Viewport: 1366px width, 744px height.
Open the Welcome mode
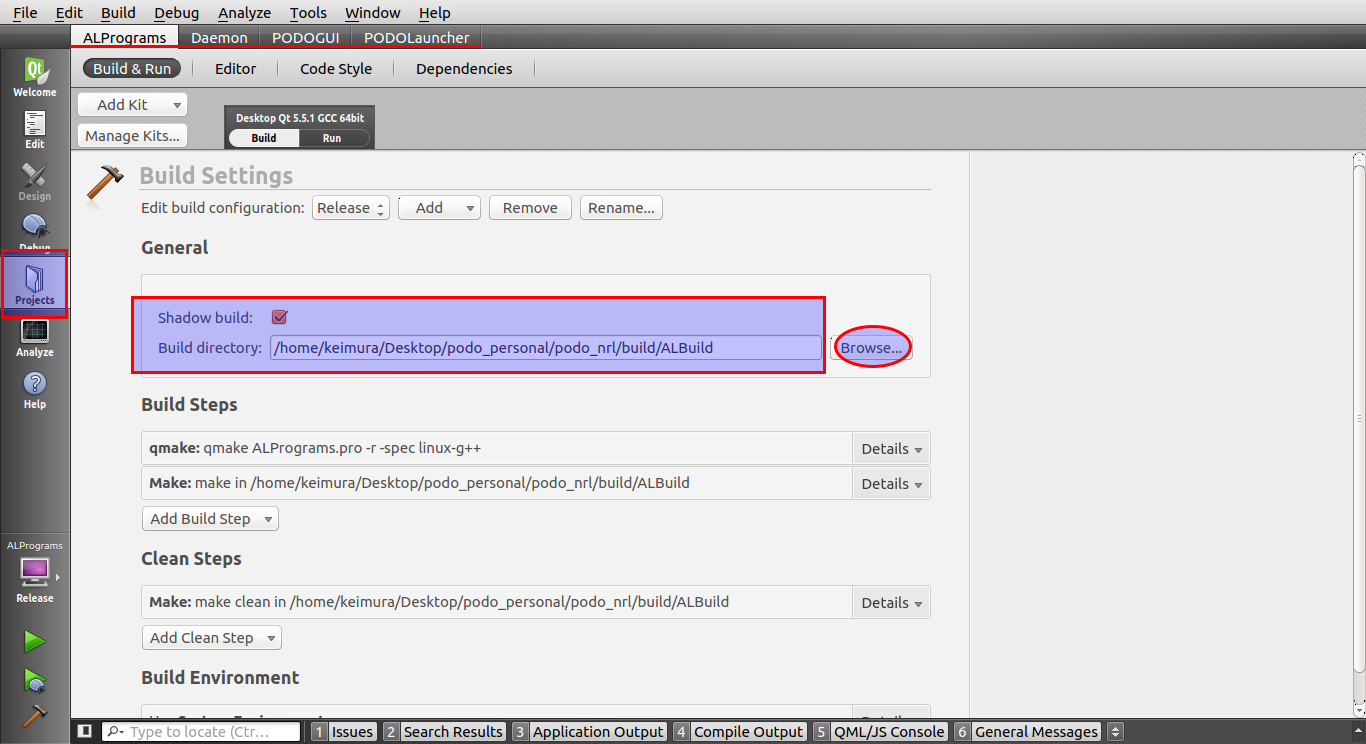coord(35,78)
